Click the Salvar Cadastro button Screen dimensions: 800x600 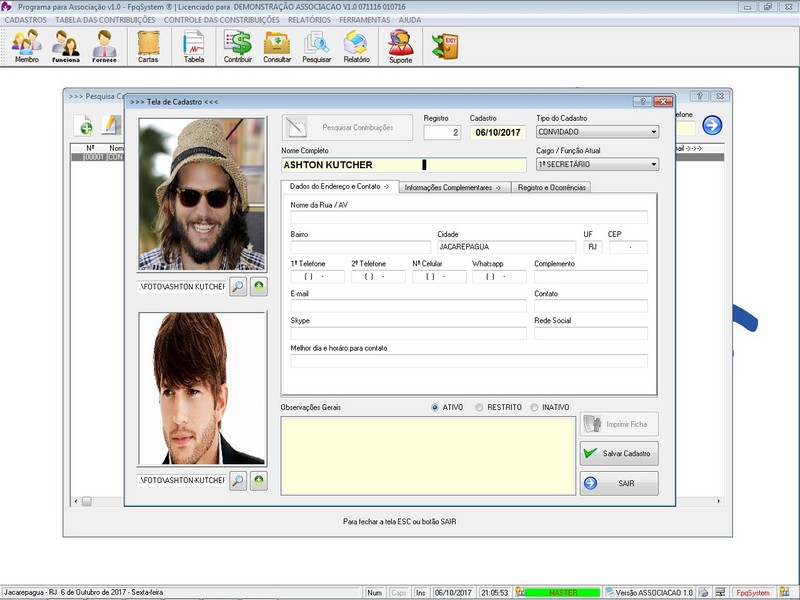click(x=619, y=453)
